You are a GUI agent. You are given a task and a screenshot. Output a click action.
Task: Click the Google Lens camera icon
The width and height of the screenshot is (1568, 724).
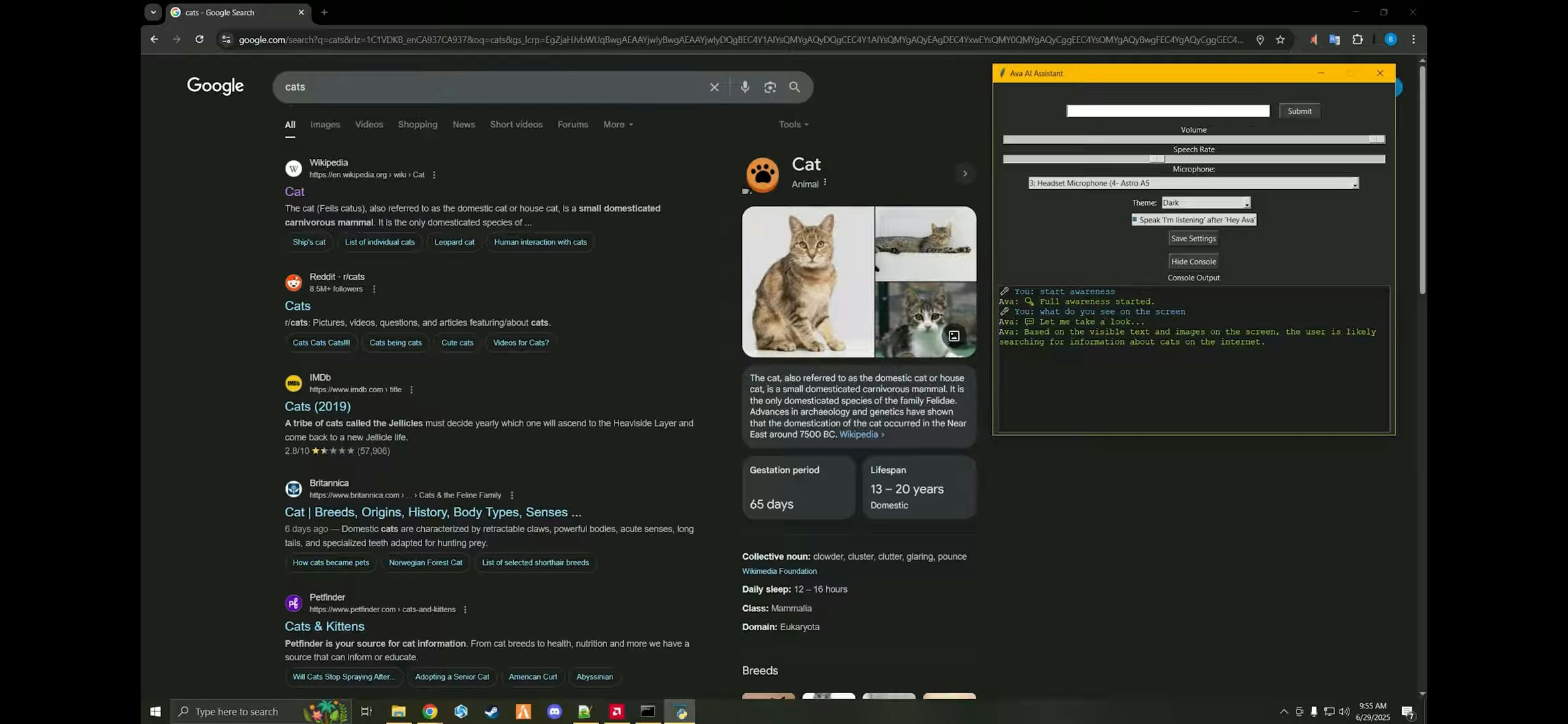click(x=769, y=87)
